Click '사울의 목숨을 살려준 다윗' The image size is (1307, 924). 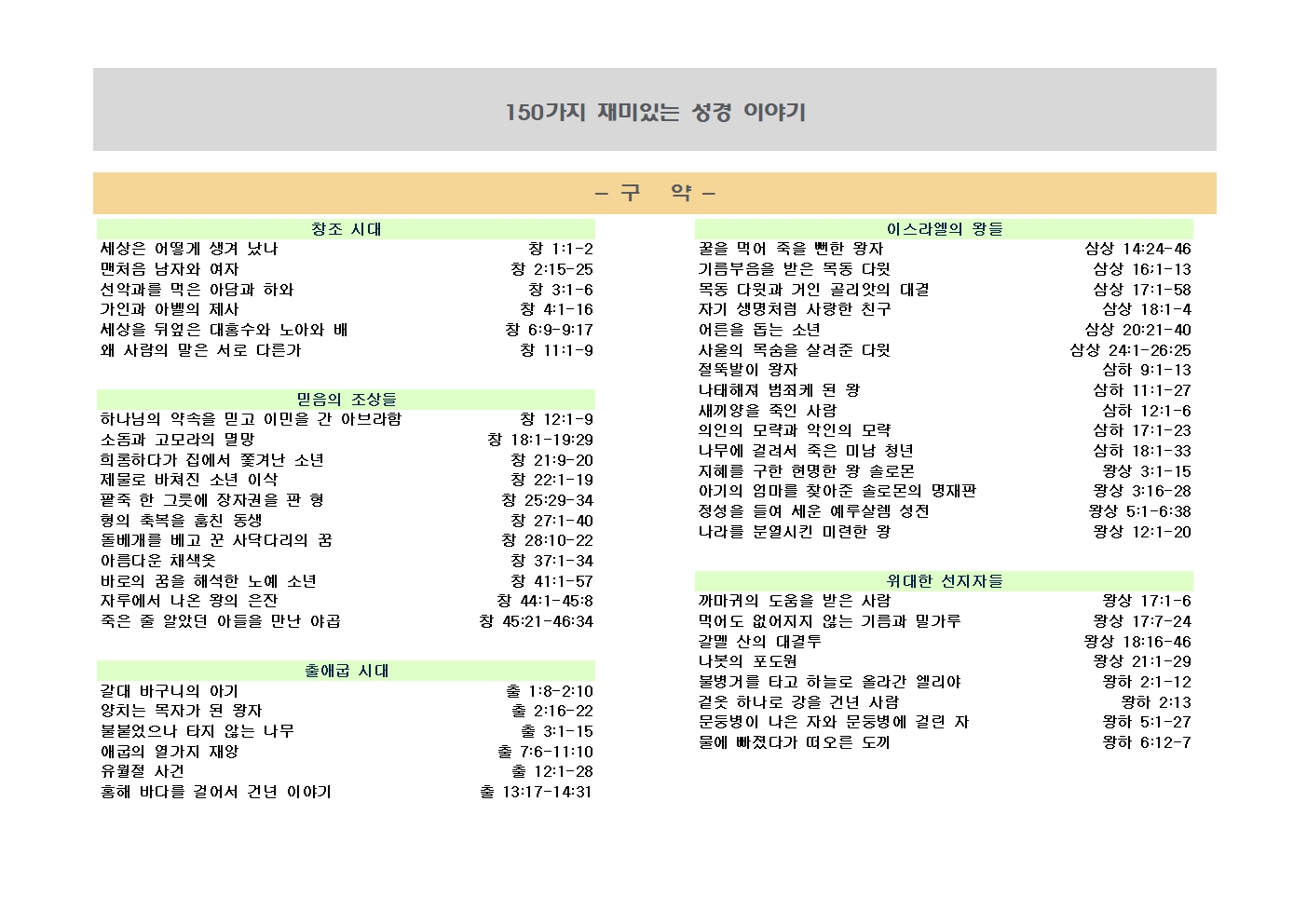(795, 350)
